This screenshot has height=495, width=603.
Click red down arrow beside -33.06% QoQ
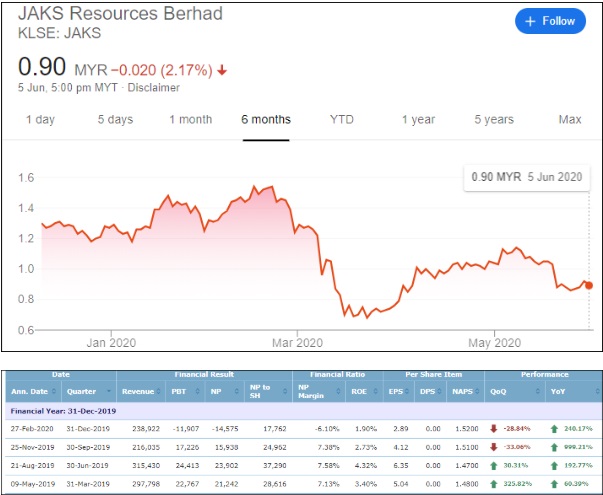[x=494, y=444]
